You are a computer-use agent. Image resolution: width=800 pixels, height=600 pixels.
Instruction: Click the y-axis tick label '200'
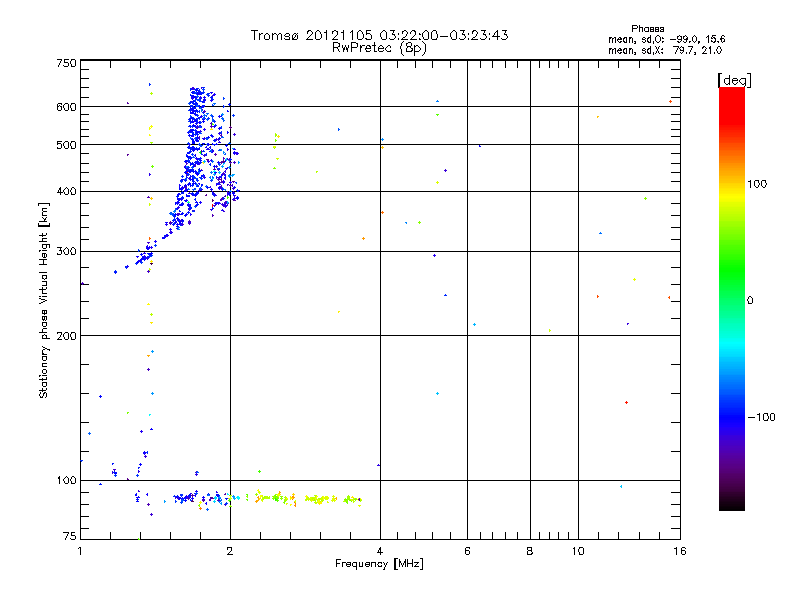tap(66, 336)
